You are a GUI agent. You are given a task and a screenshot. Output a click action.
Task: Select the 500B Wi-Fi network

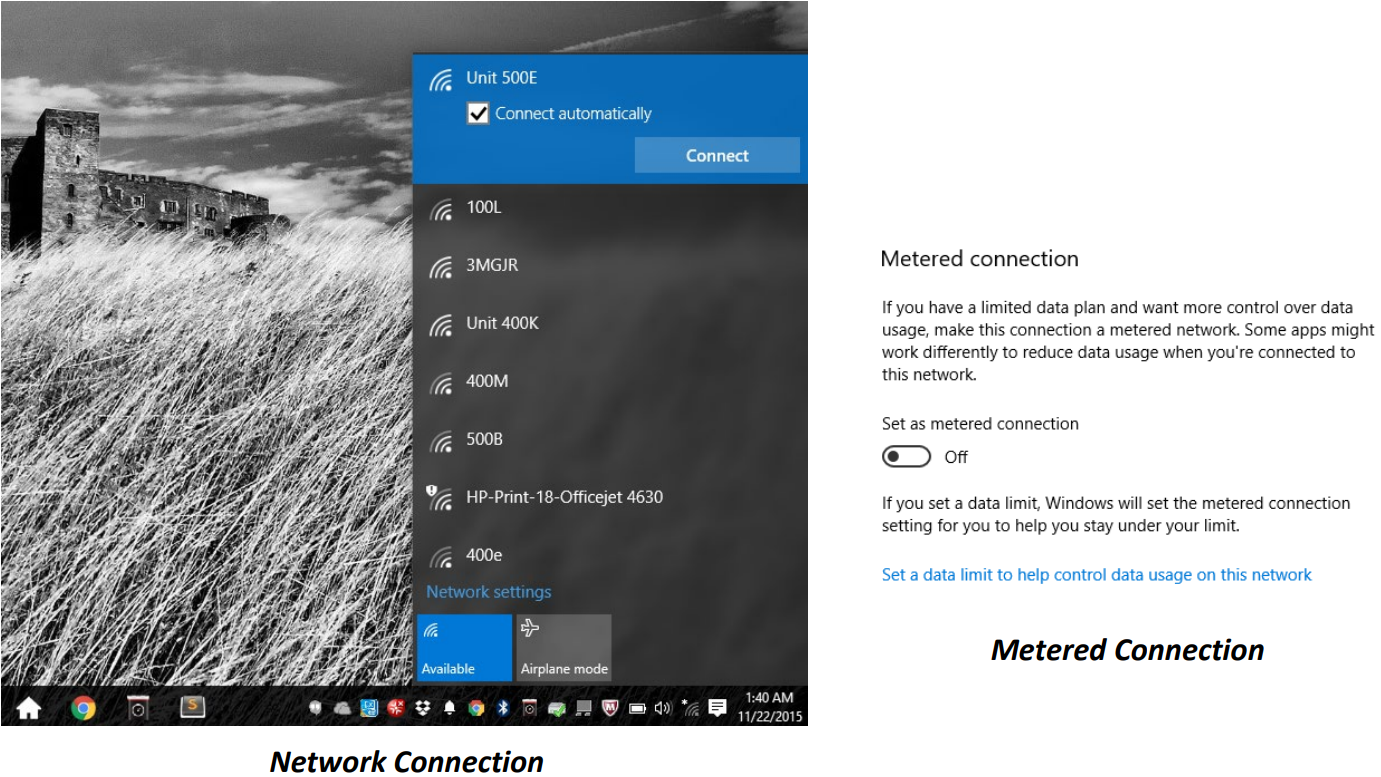click(x=610, y=440)
